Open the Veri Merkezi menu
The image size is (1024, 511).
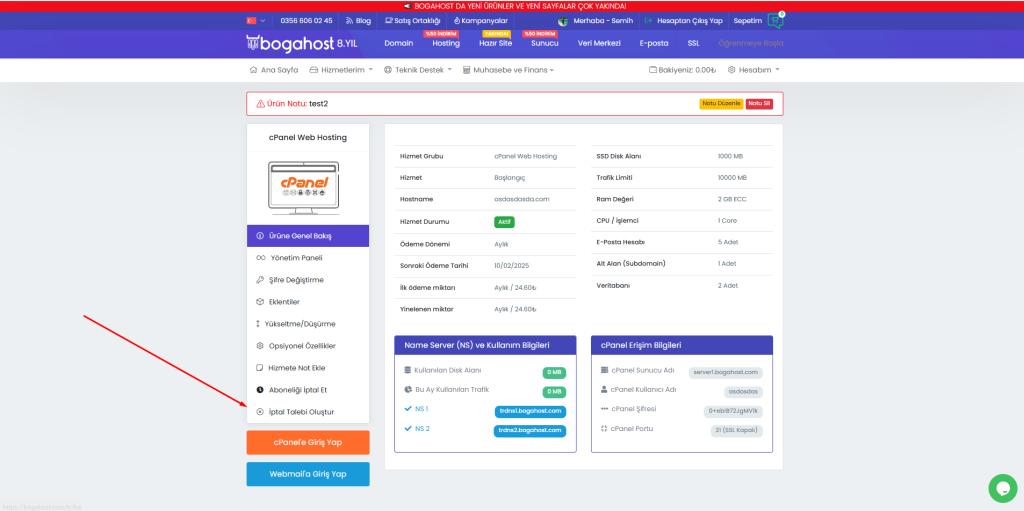click(599, 44)
